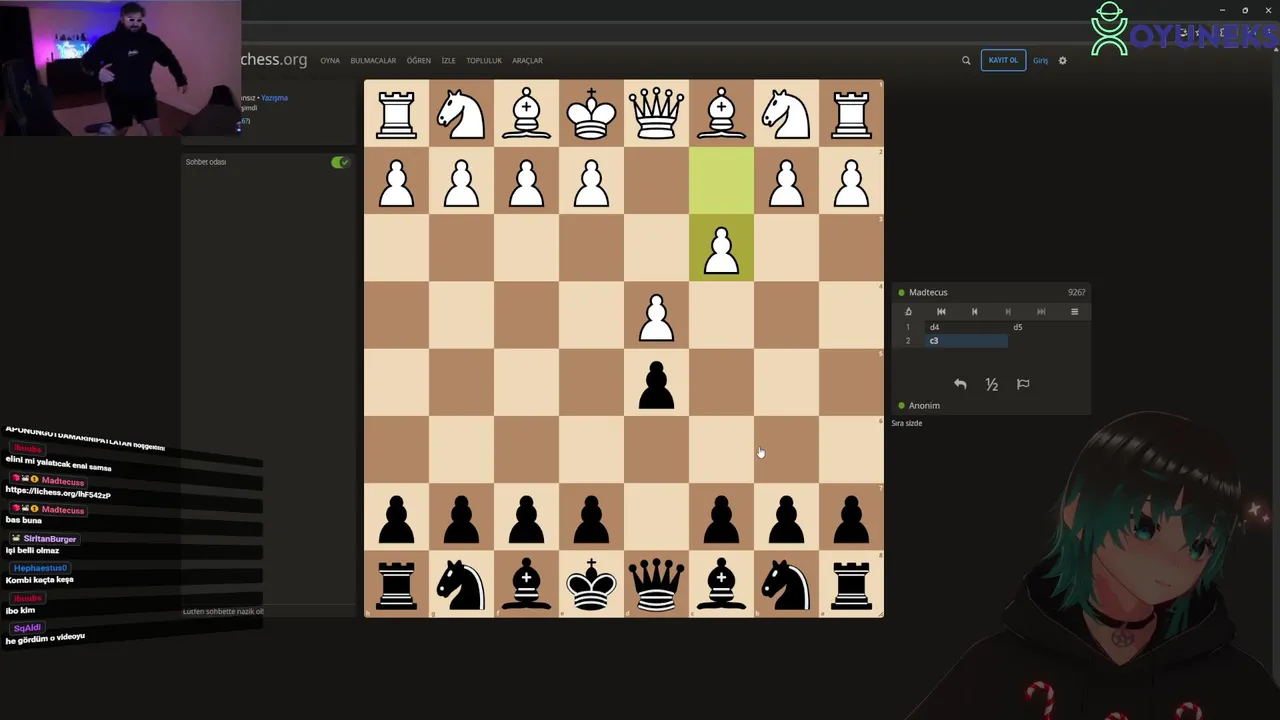Jump to the first move
The height and width of the screenshot is (720, 1280).
(941, 312)
